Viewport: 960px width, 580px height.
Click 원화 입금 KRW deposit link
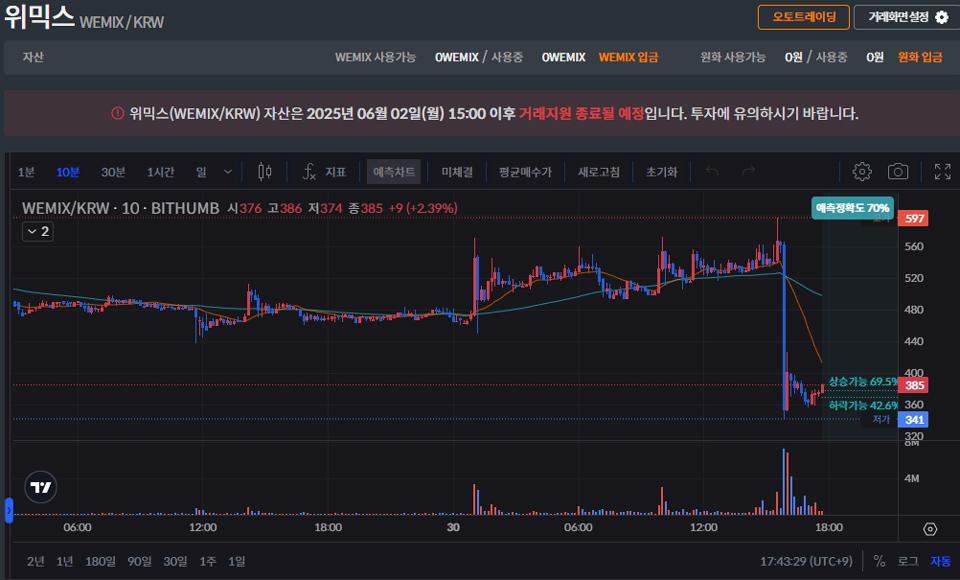click(x=920, y=57)
